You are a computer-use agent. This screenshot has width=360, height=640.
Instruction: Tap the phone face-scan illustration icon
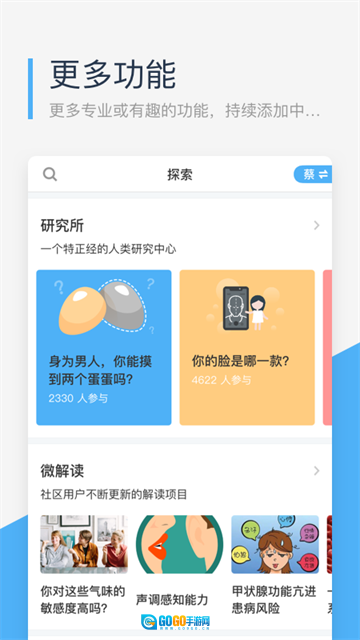pos(244,308)
